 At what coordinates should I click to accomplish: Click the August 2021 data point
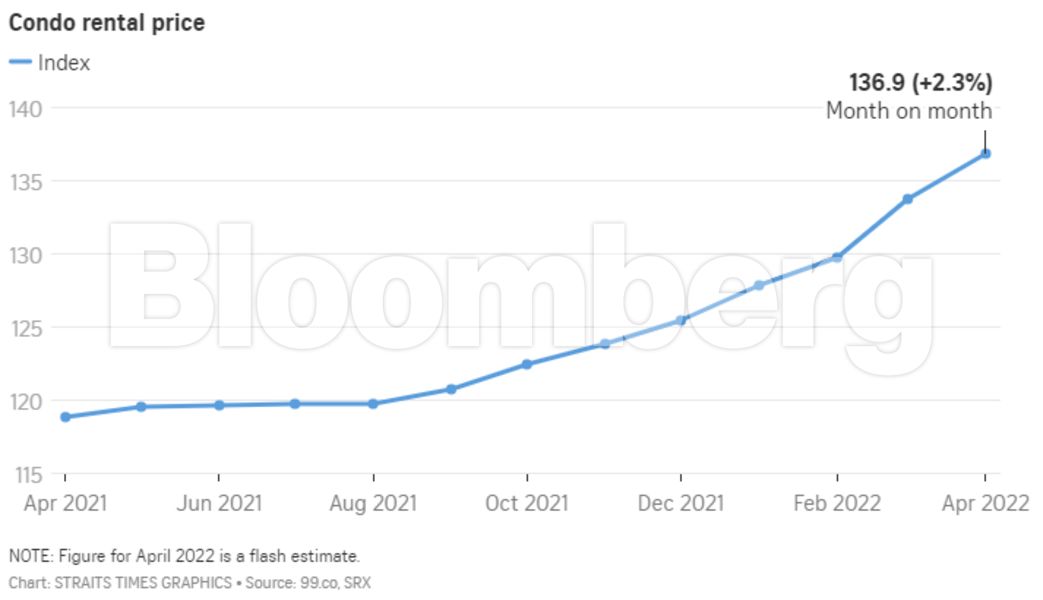pyautogui.click(x=373, y=404)
